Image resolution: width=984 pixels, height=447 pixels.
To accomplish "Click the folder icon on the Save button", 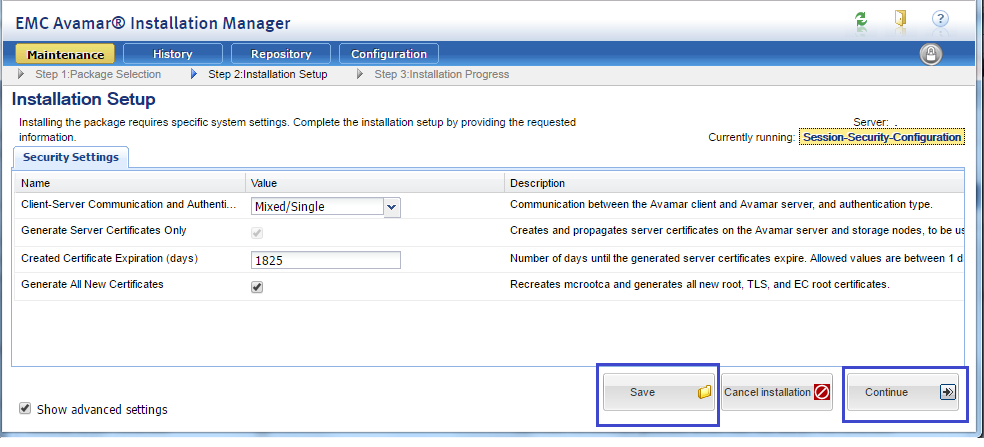I will (x=703, y=392).
